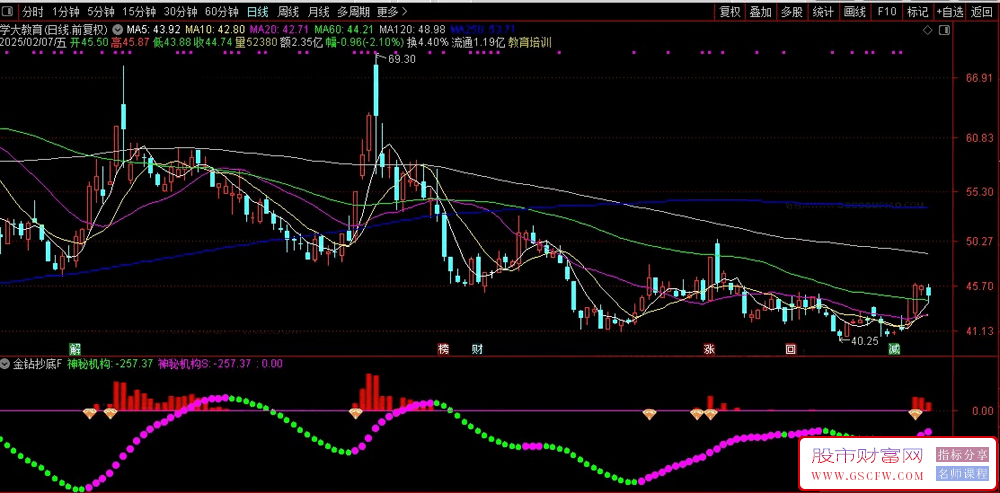Click the MA10: 42.80 label
The height and width of the screenshot is (493, 1000).
215,29
